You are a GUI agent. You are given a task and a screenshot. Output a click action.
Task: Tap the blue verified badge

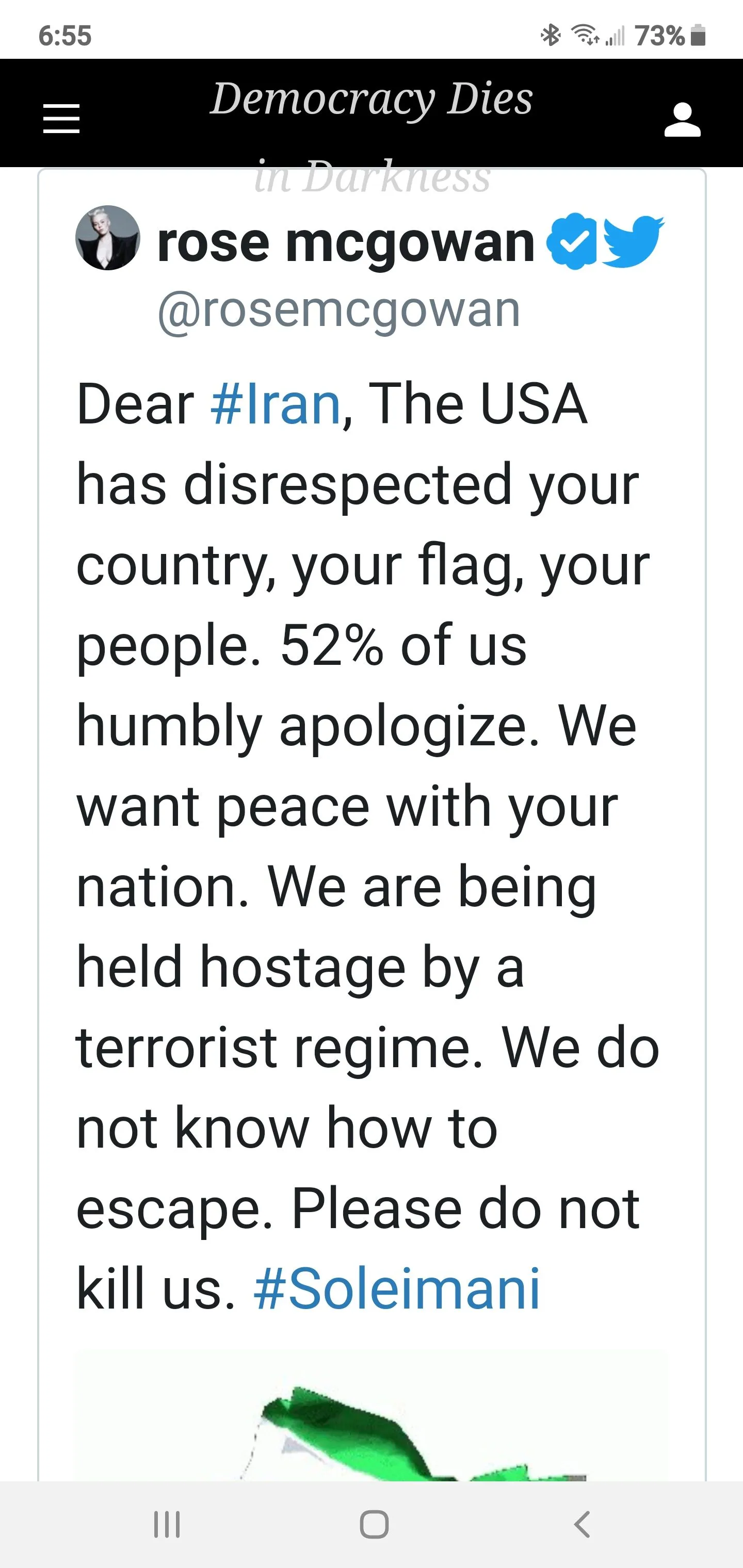[x=571, y=241]
